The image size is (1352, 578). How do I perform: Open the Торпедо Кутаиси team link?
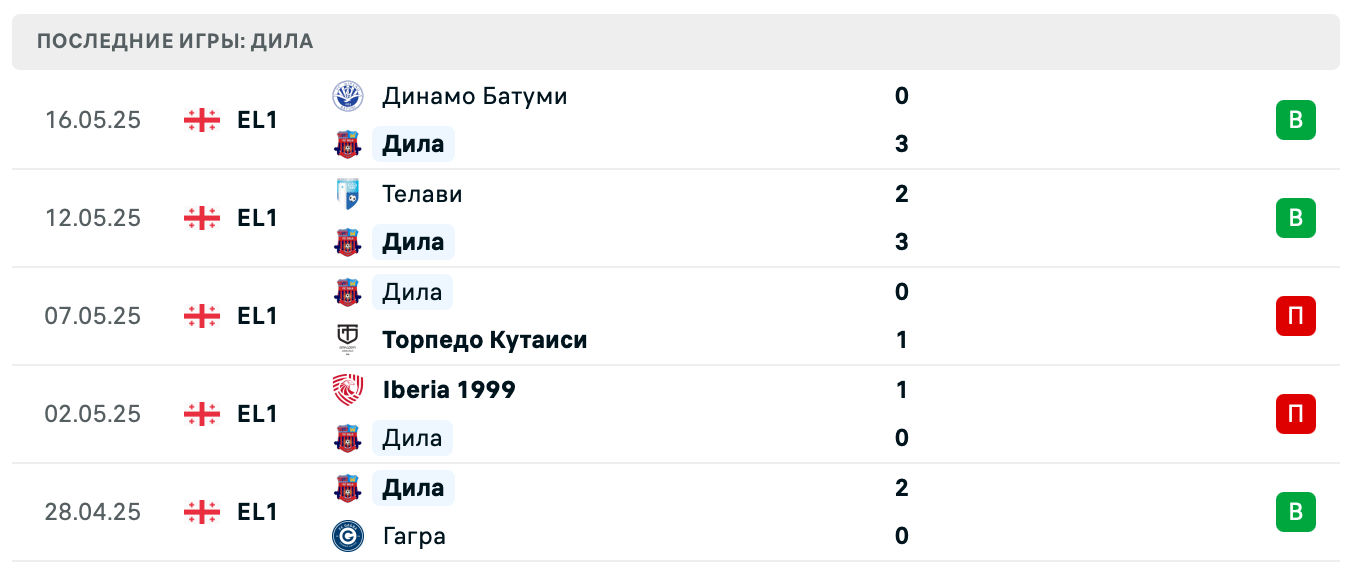tap(484, 340)
